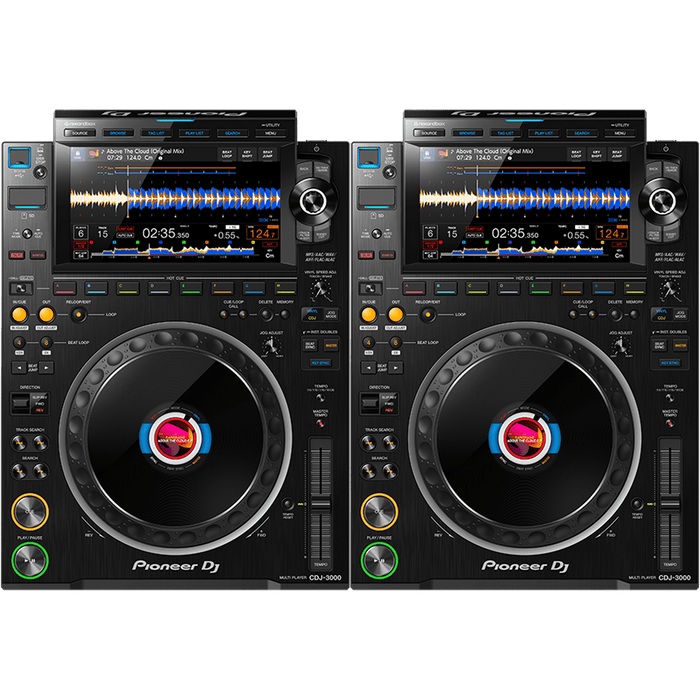Tap the jog wheel on right deck
Screen dimensions: 700x700
tap(525, 438)
